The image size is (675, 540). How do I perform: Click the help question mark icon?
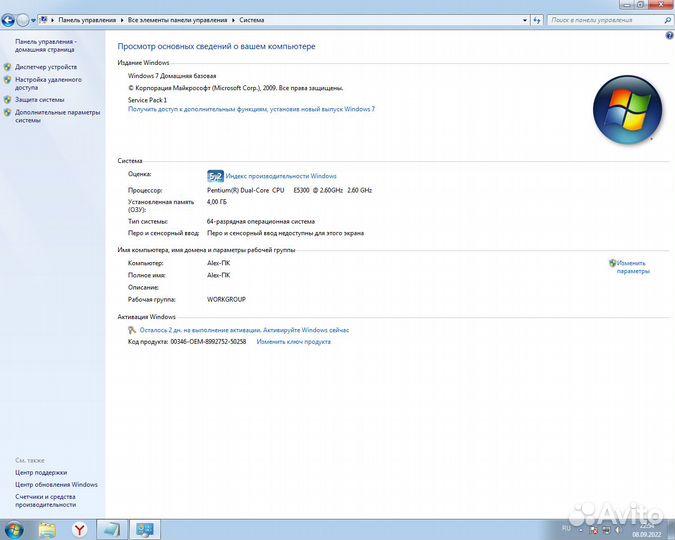click(x=669, y=35)
